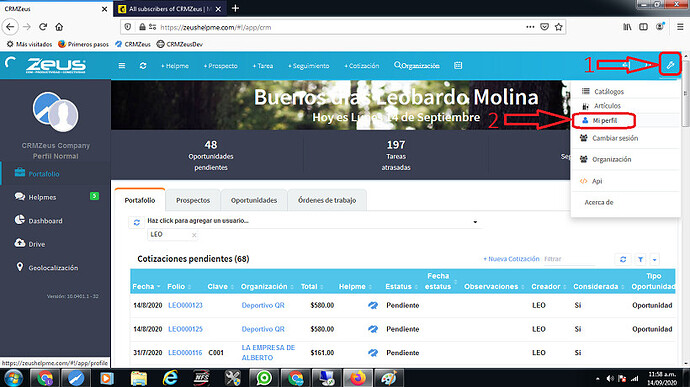Click the browser home button
The image size is (690, 387).
[x=59, y=27]
